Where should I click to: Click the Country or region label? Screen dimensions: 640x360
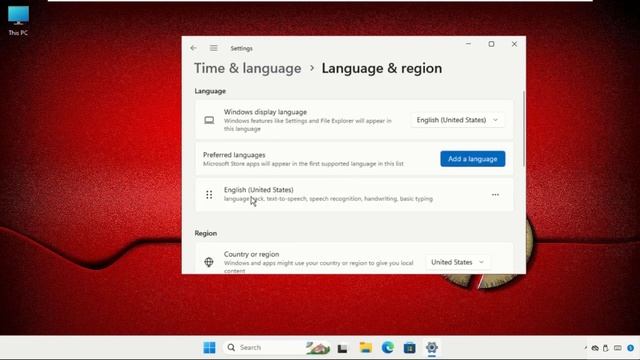tap(251, 254)
